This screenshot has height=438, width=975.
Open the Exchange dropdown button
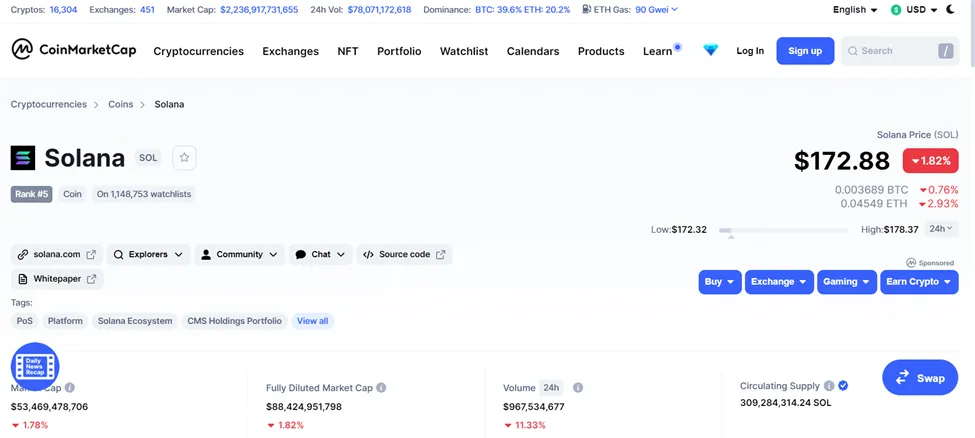coord(780,282)
